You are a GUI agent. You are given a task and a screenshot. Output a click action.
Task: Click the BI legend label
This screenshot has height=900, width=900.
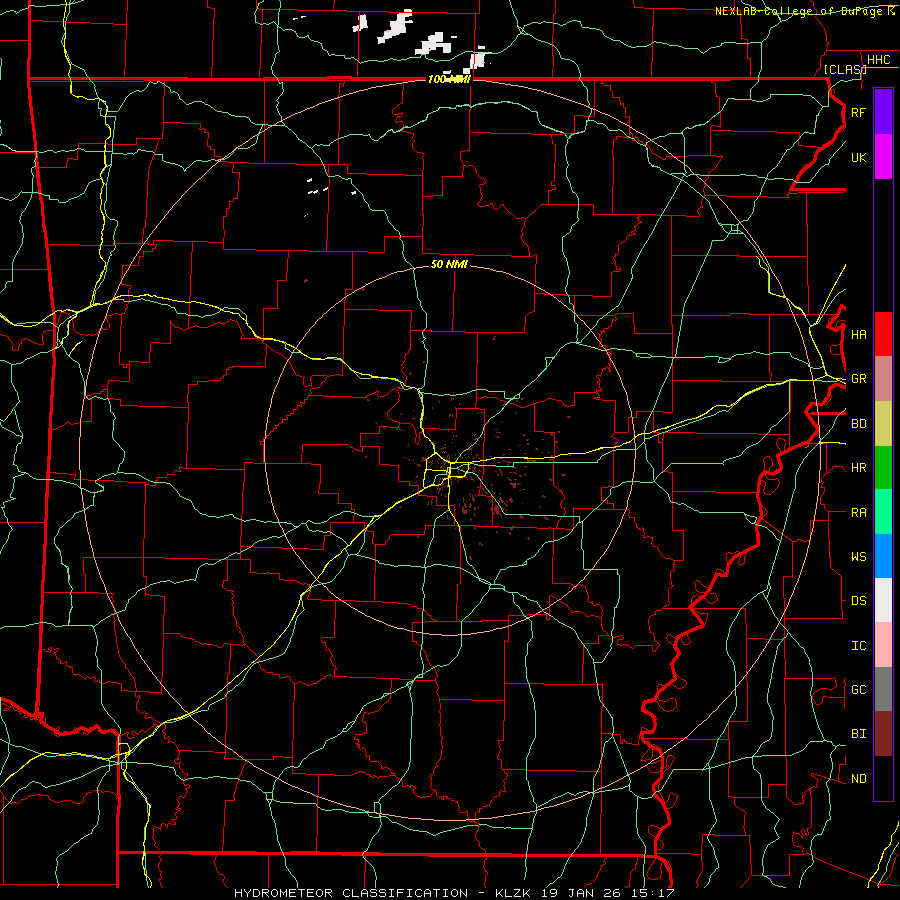[858, 734]
